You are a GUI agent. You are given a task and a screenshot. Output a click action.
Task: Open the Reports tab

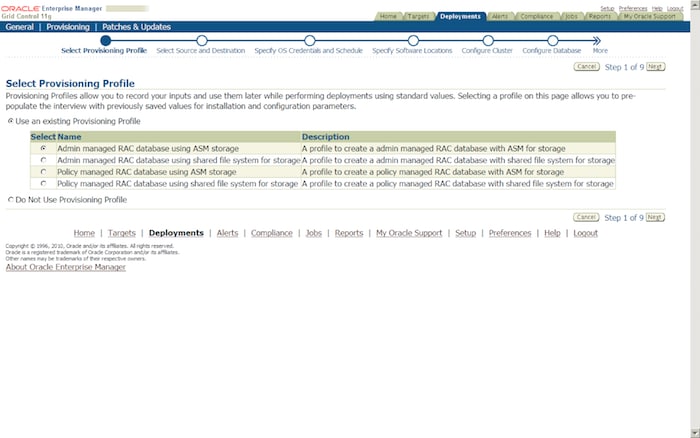[x=600, y=17]
